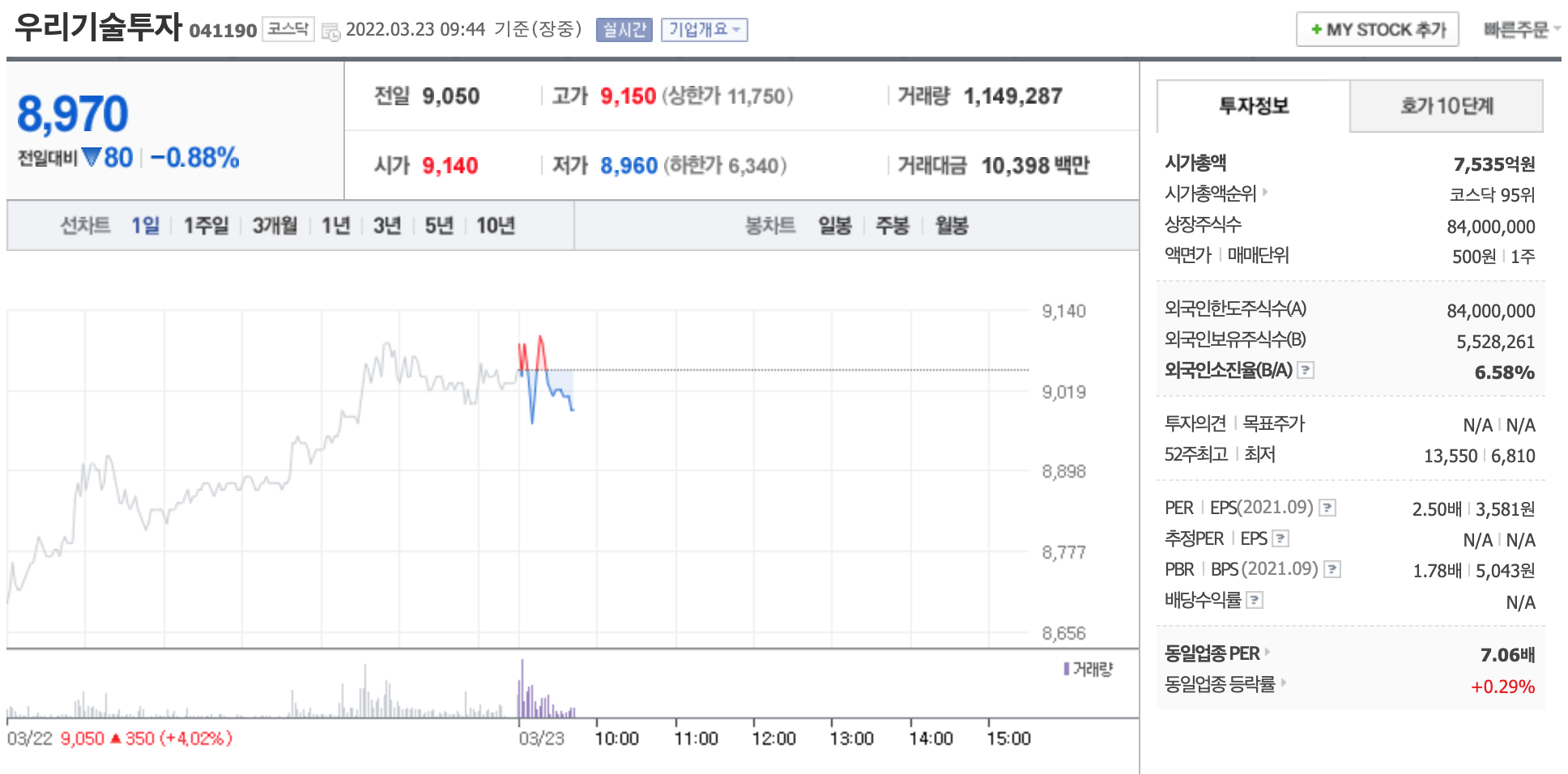This screenshot has width=1568, height=774.
Task: Click the 동일업종 등락률 value +0.29%
Action: (x=1503, y=687)
